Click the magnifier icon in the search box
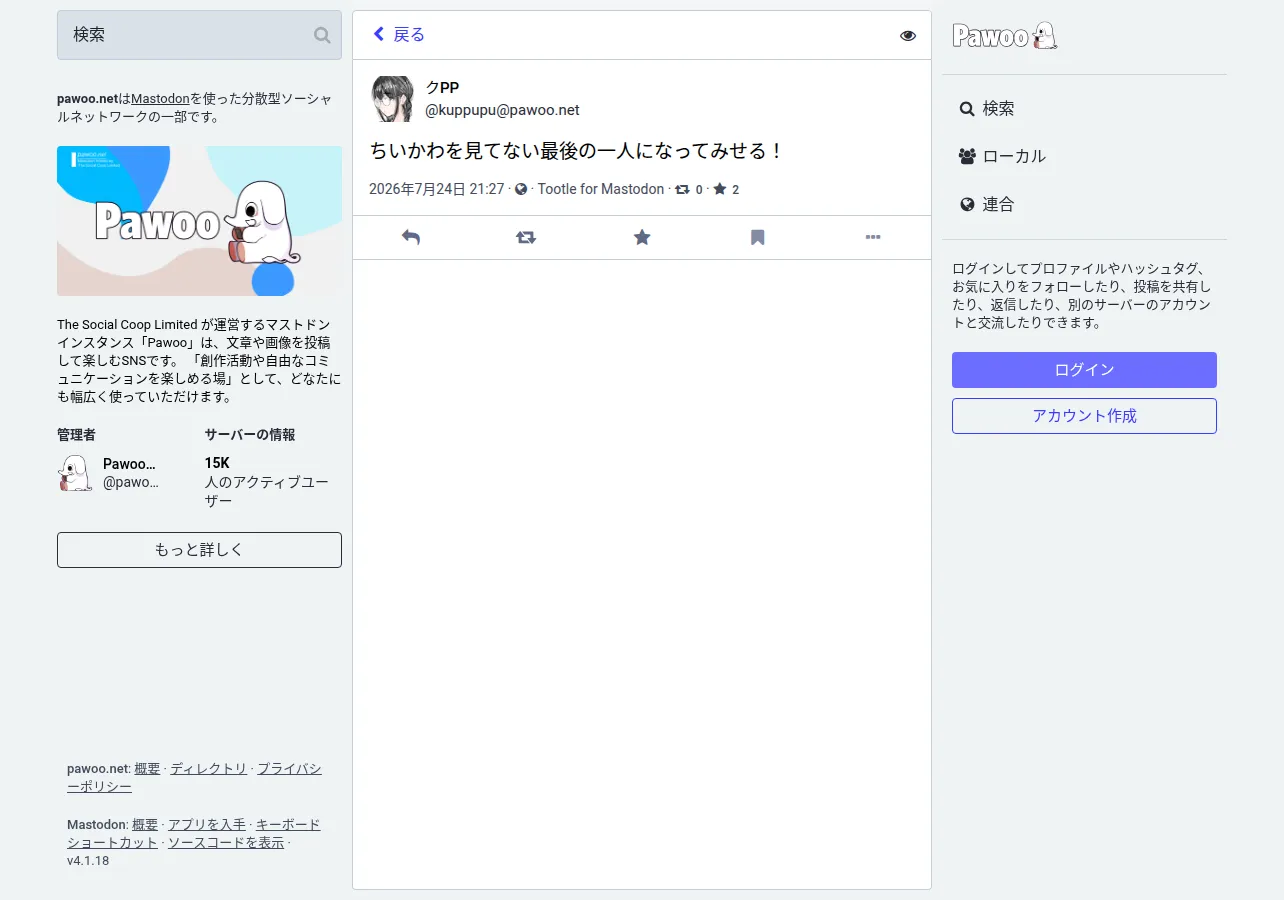1284x900 pixels. 322,35
